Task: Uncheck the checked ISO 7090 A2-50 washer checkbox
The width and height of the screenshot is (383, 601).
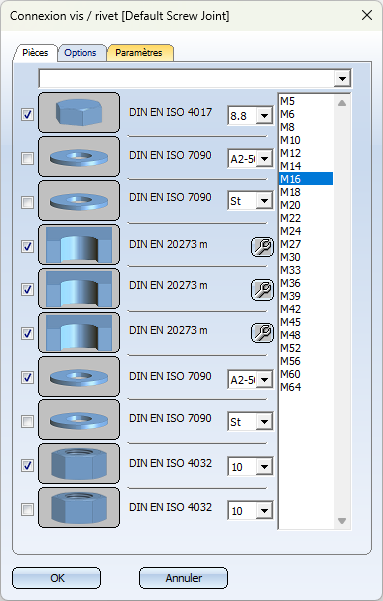Action: coord(27,378)
